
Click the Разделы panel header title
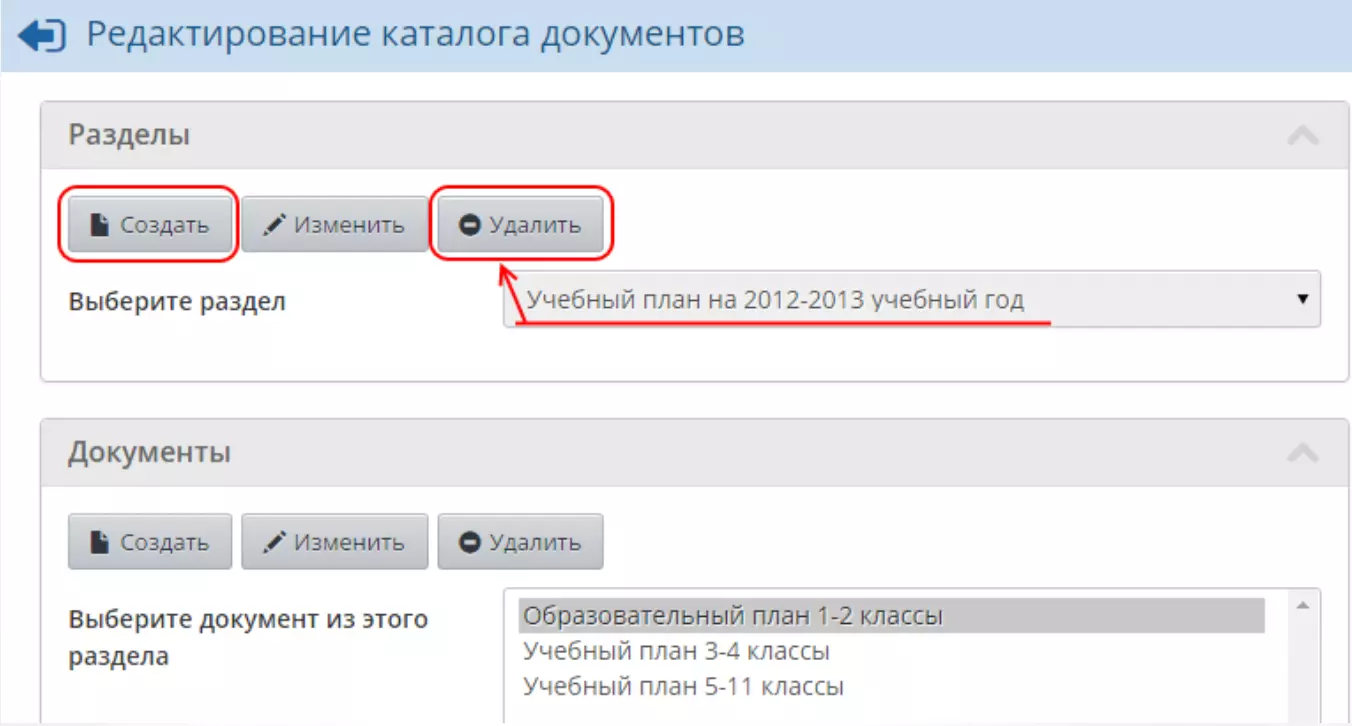click(129, 135)
